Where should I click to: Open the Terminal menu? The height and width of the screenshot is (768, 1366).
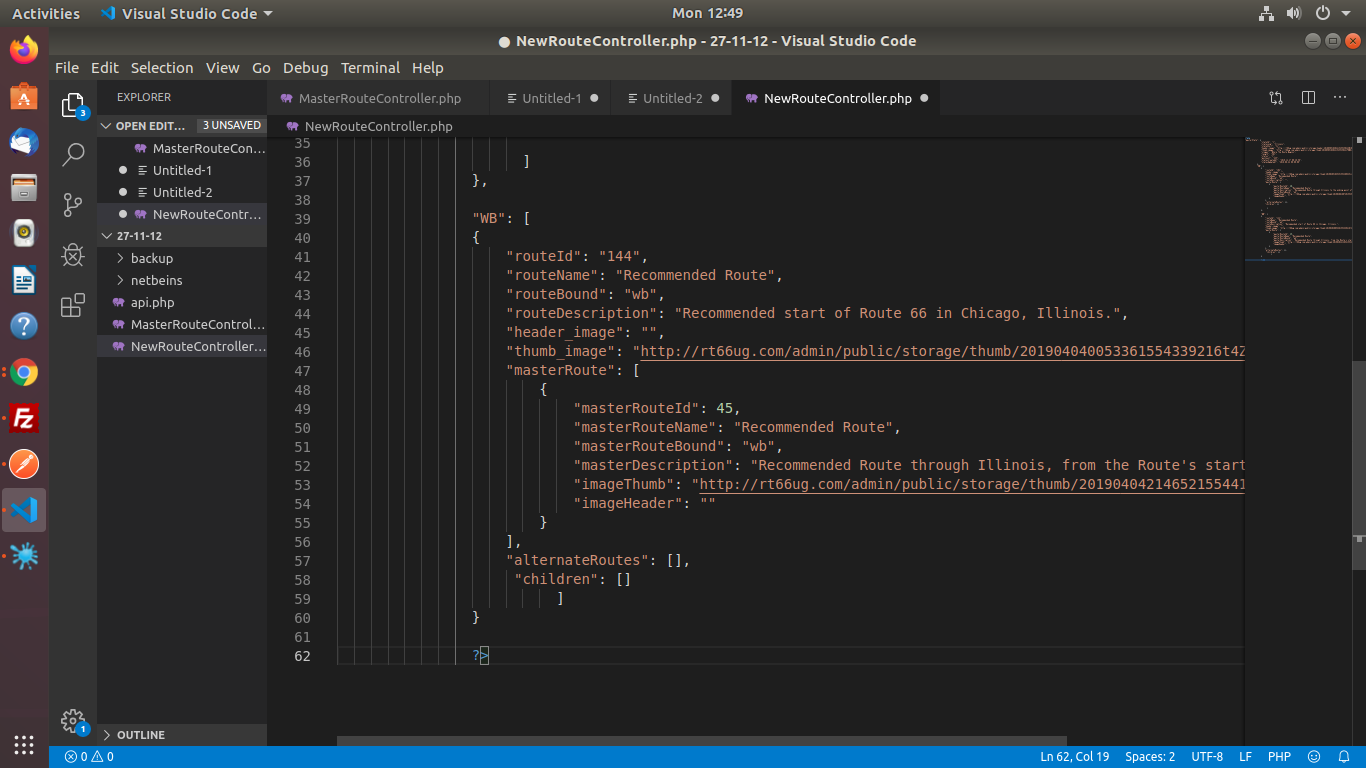(370, 68)
